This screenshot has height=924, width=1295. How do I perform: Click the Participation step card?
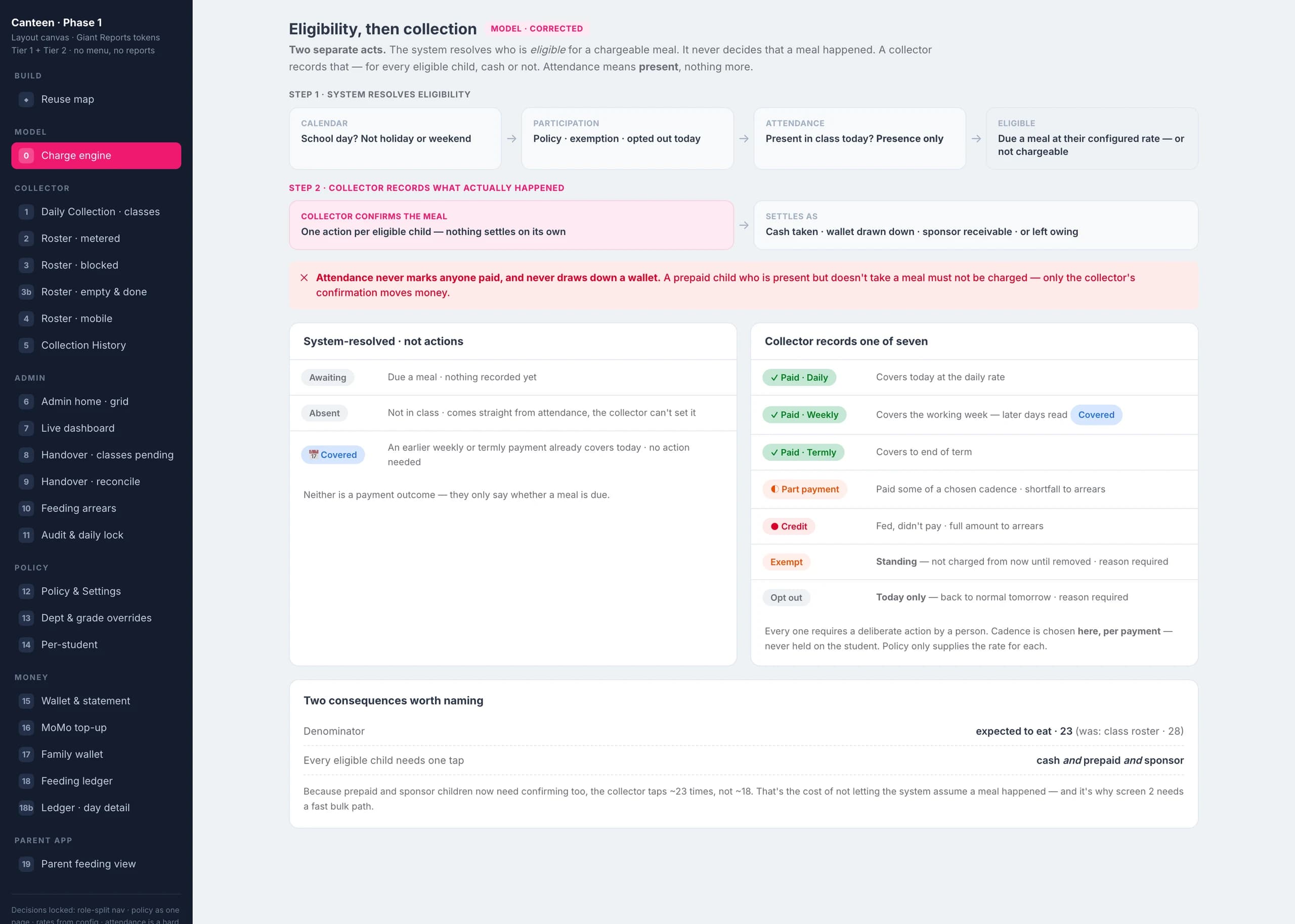[x=627, y=139]
